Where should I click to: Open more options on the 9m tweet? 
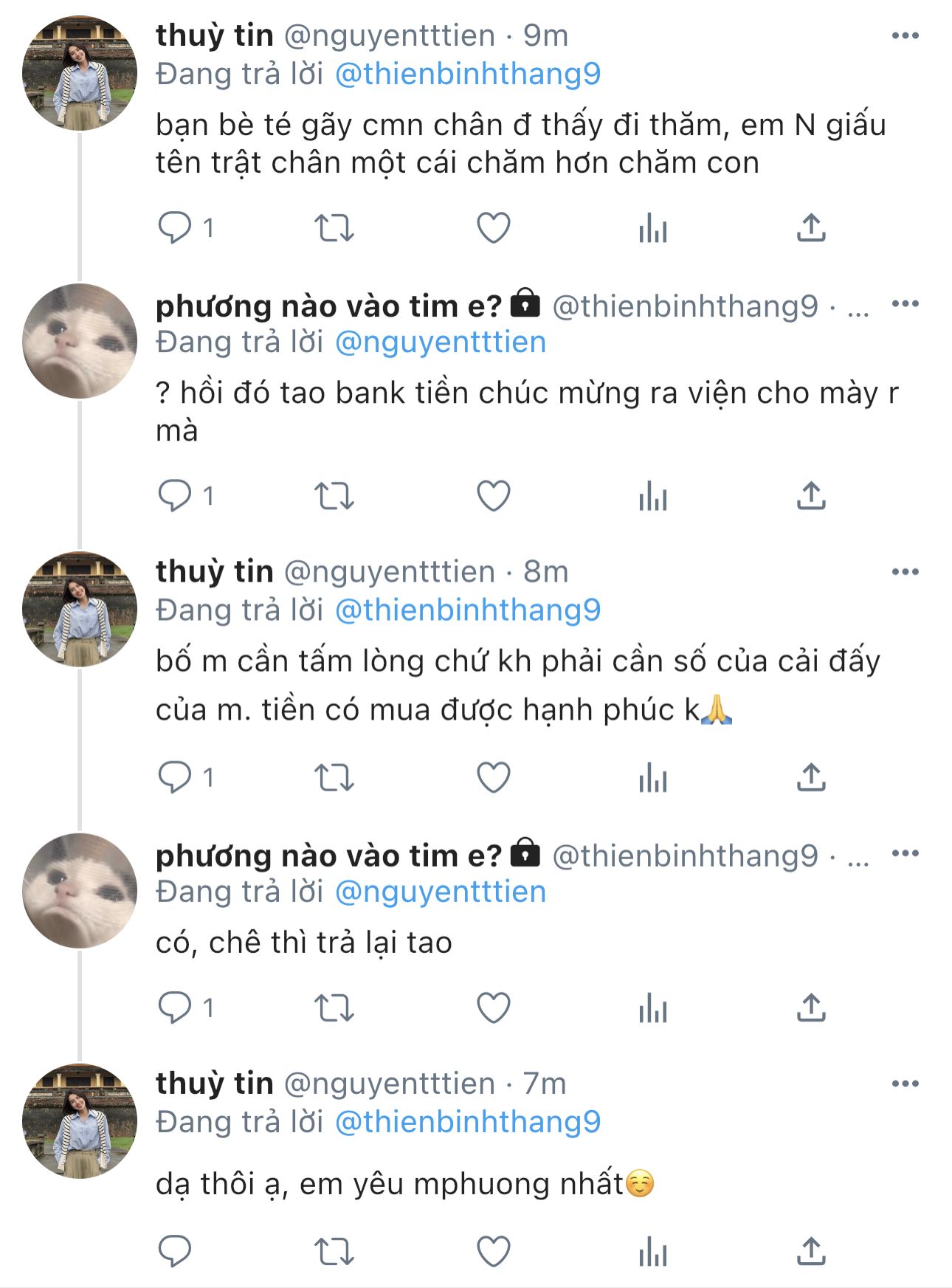[905, 35]
